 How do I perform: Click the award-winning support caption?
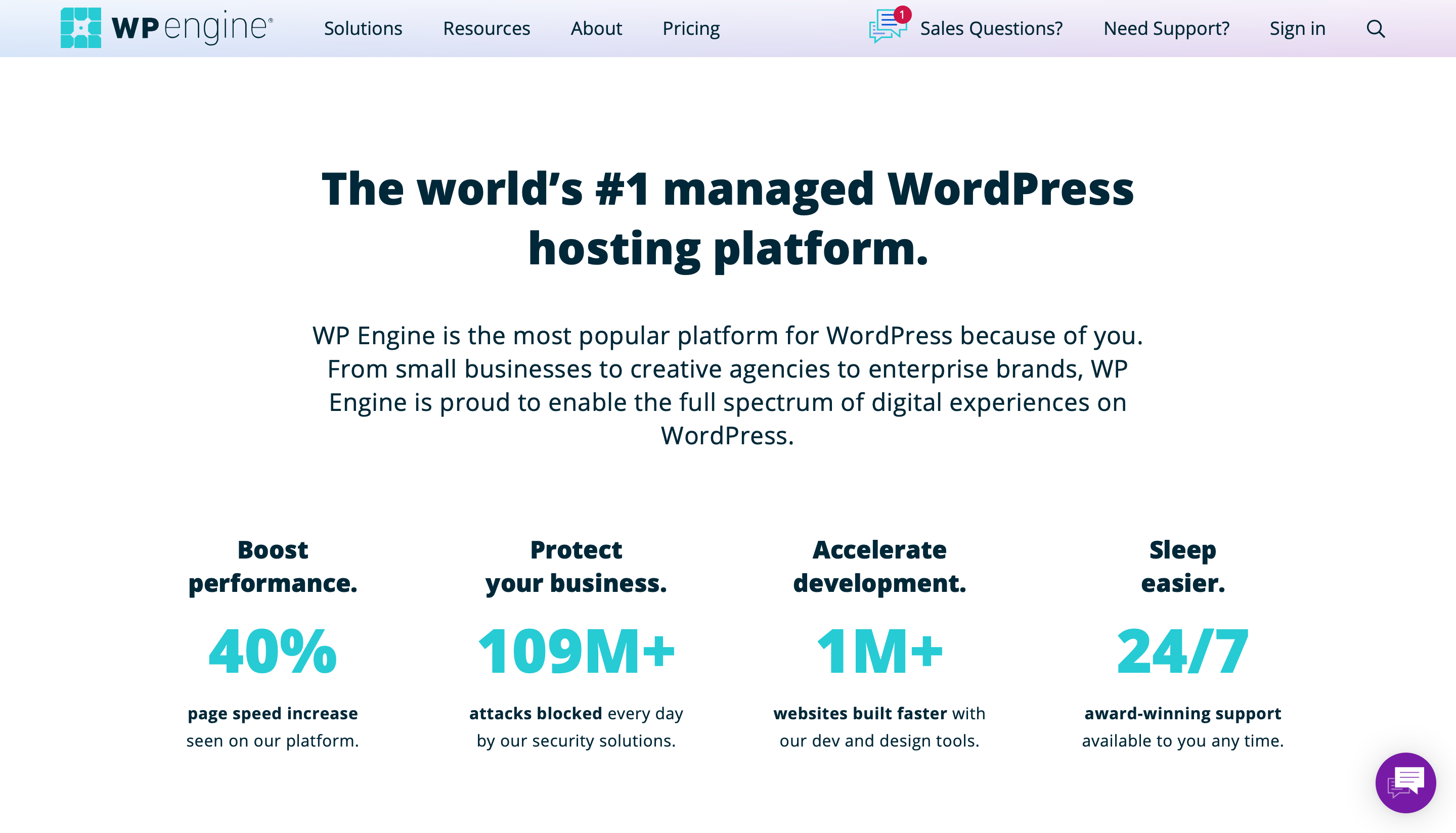[1182, 726]
